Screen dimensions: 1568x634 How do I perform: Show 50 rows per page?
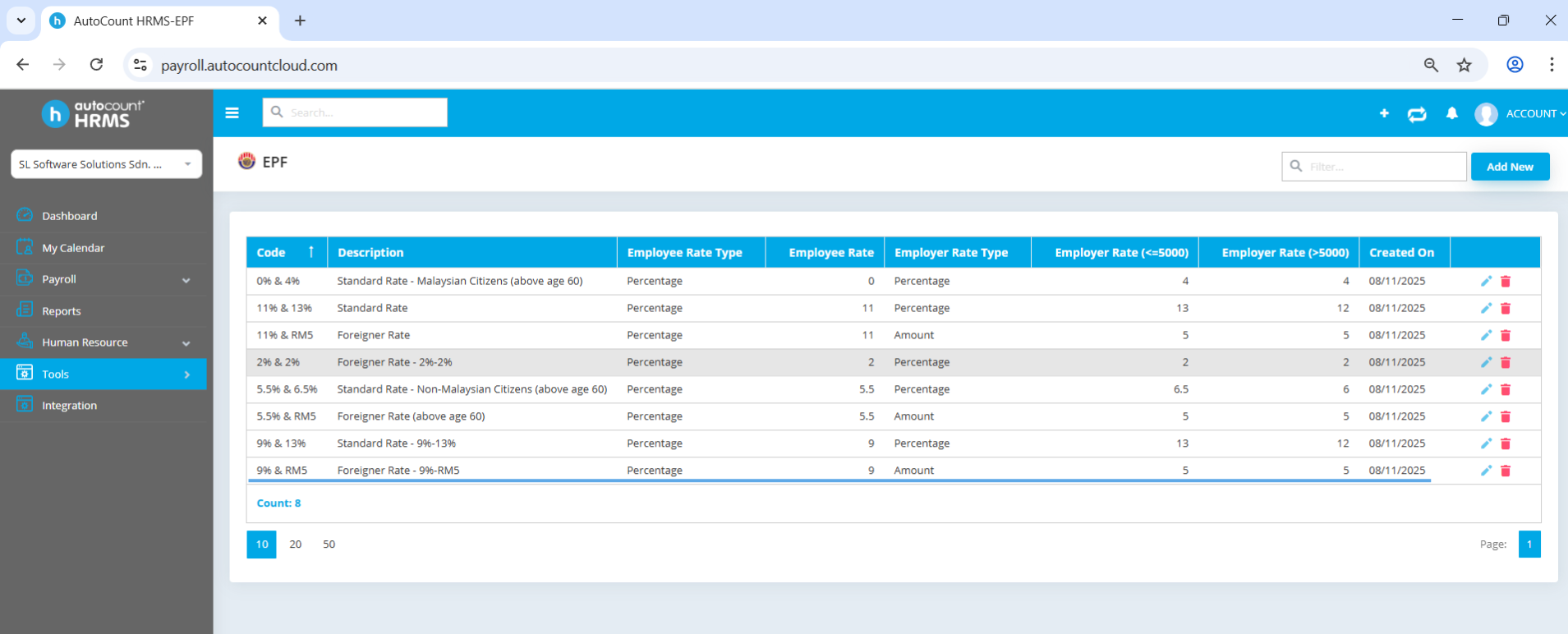tap(329, 544)
